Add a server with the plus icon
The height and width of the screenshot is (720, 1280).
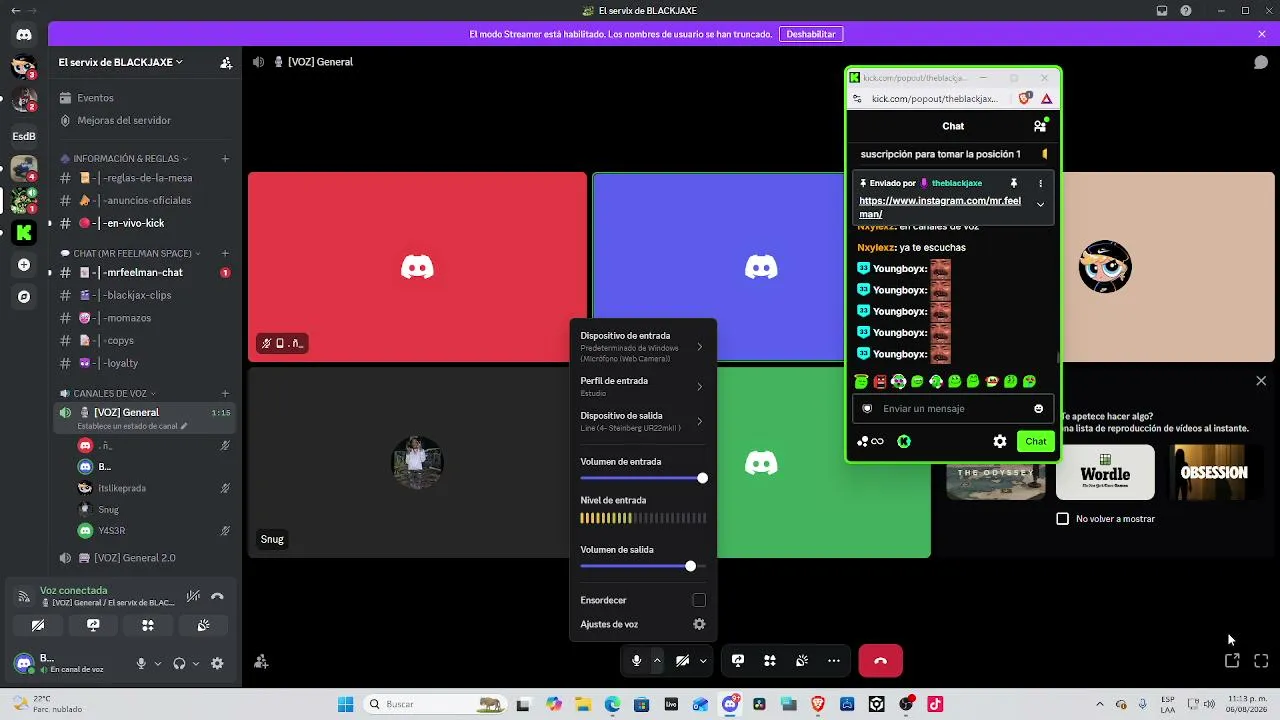(24, 265)
